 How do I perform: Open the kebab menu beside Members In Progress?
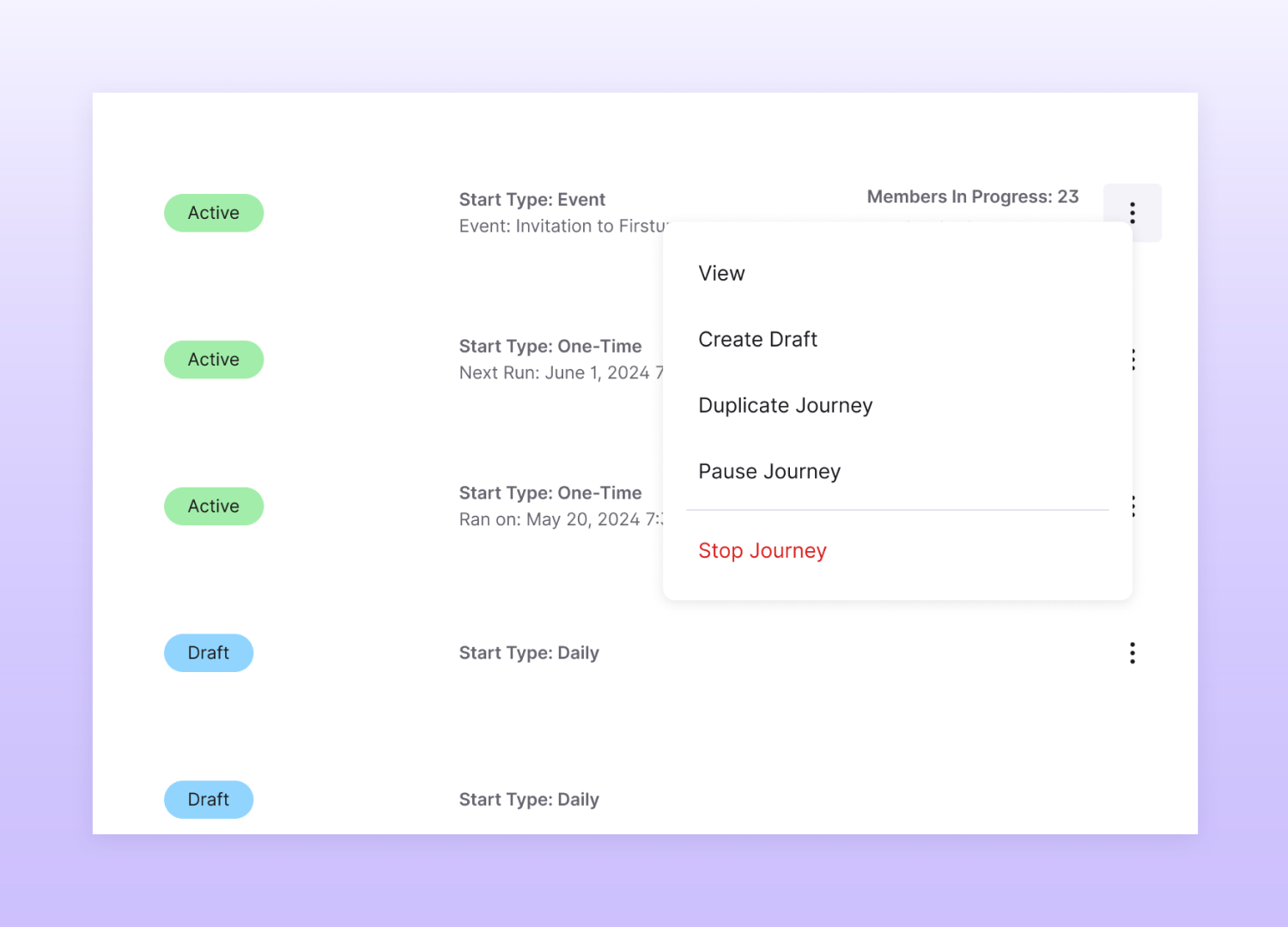(1132, 213)
